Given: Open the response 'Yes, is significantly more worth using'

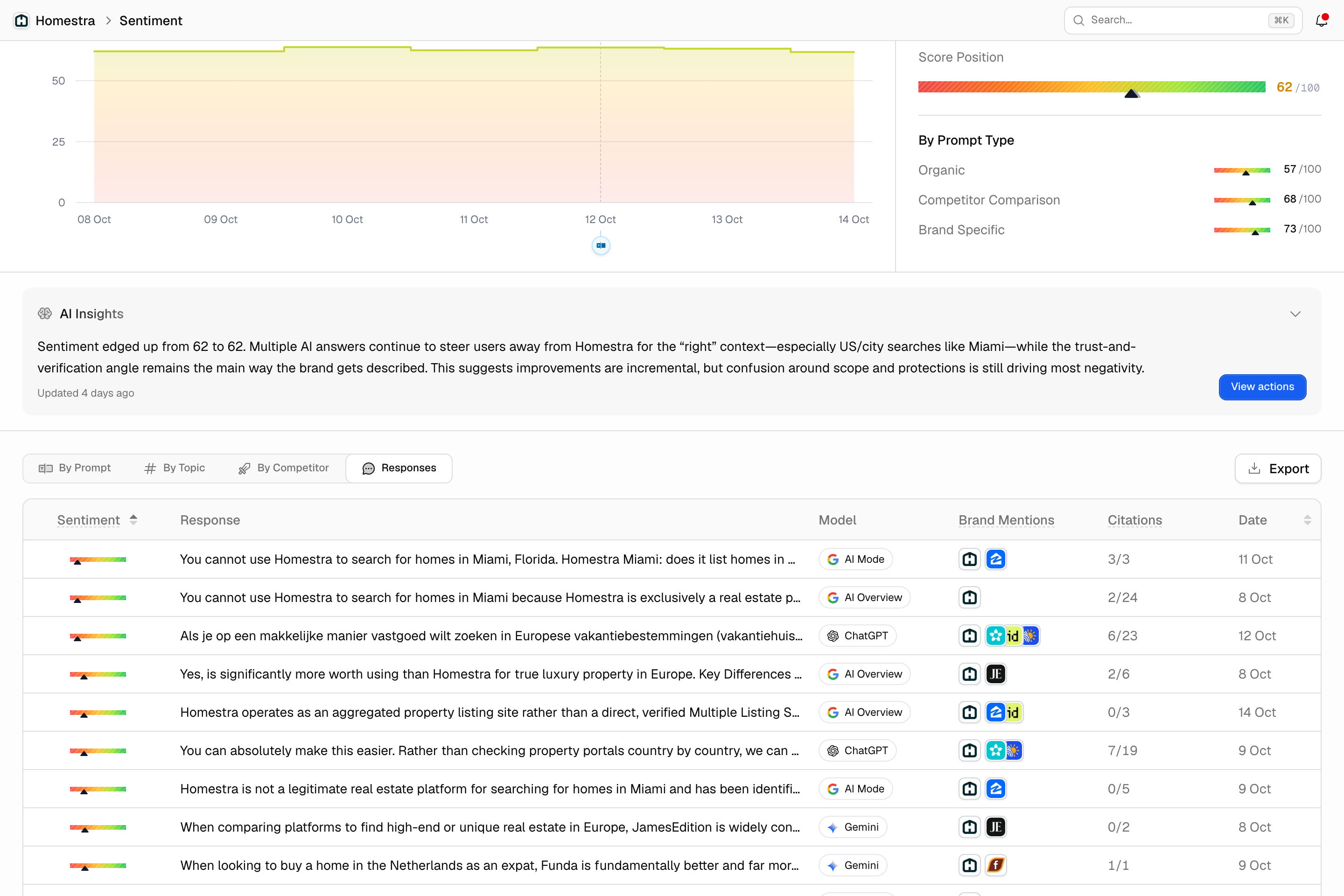Looking at the screenshot, I should [491, 674].
